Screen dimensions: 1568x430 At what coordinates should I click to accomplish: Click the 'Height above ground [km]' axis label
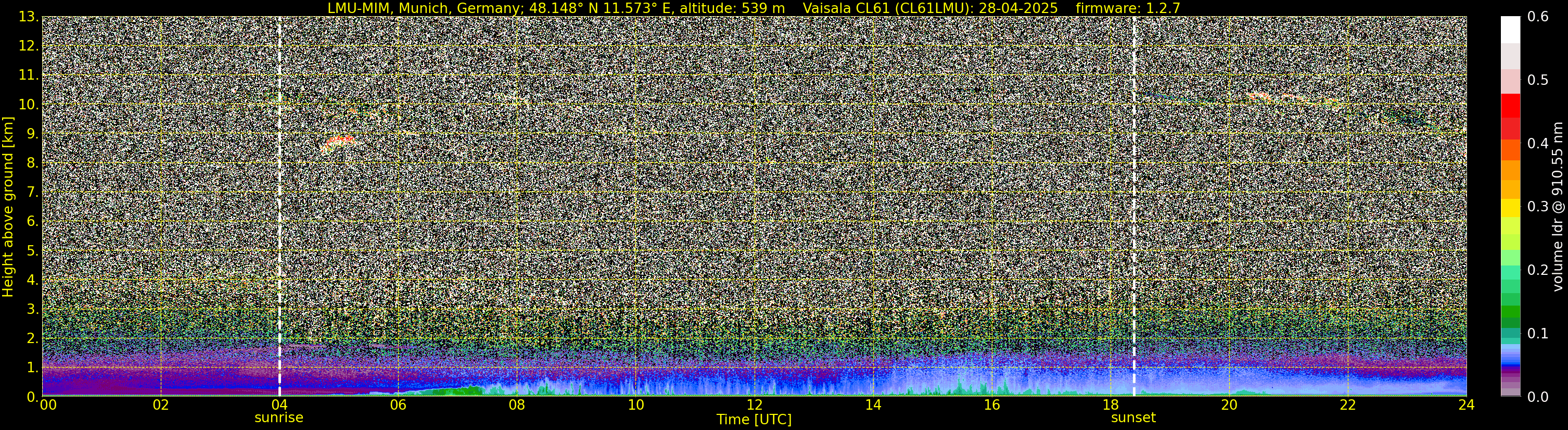point(8,207)
